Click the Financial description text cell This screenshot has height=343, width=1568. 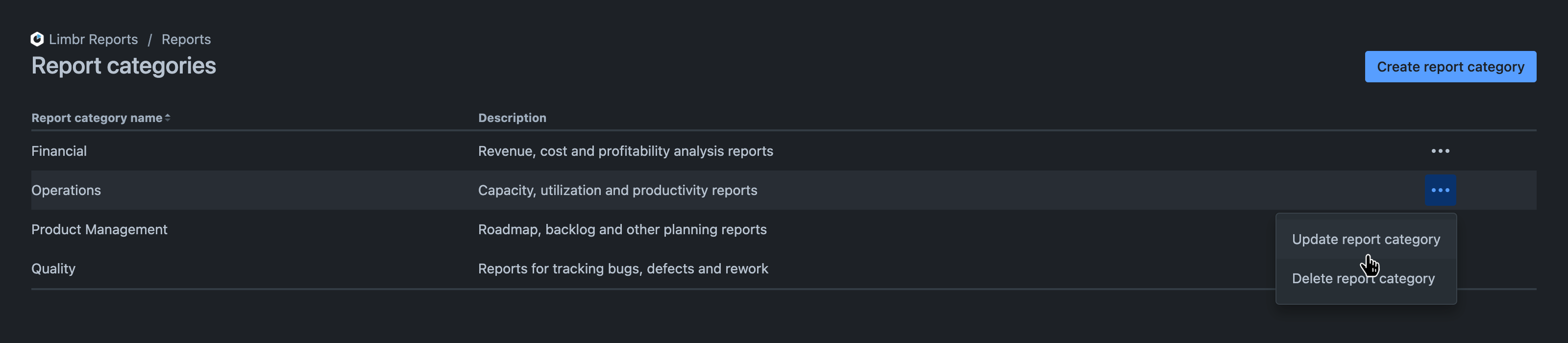tap(625, 151)
